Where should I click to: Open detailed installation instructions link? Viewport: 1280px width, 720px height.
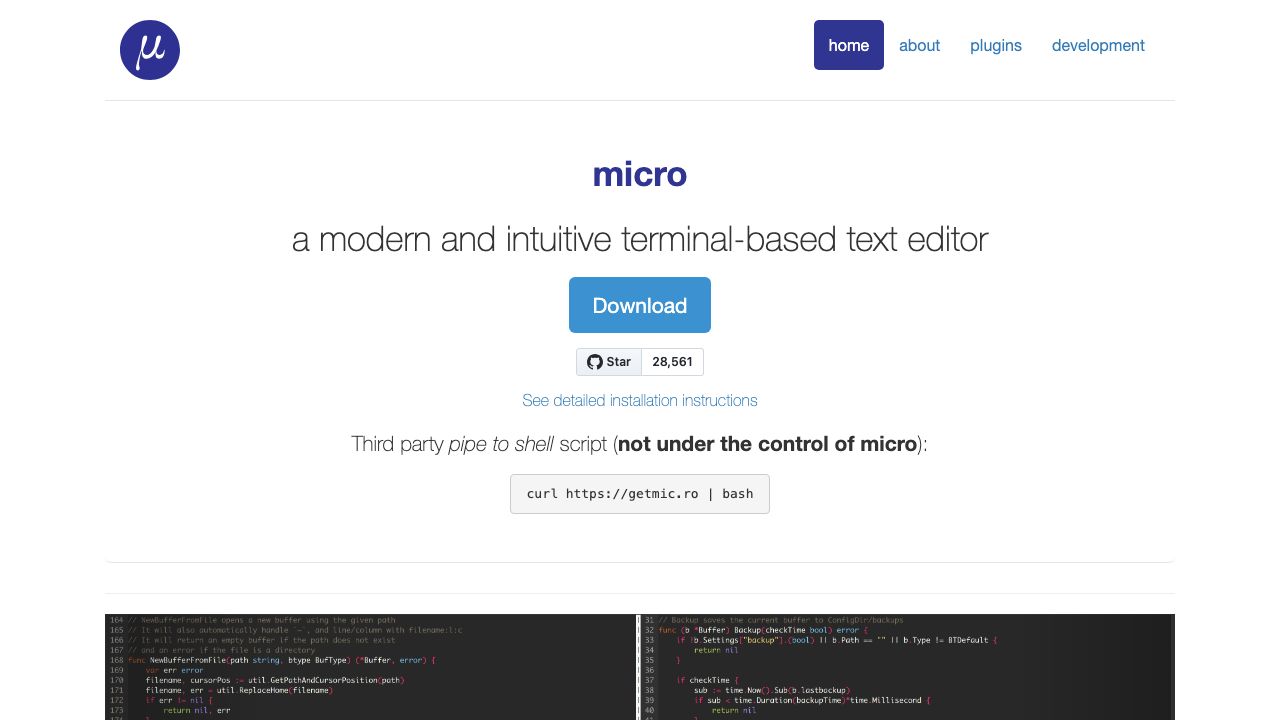tap(640, 400)
